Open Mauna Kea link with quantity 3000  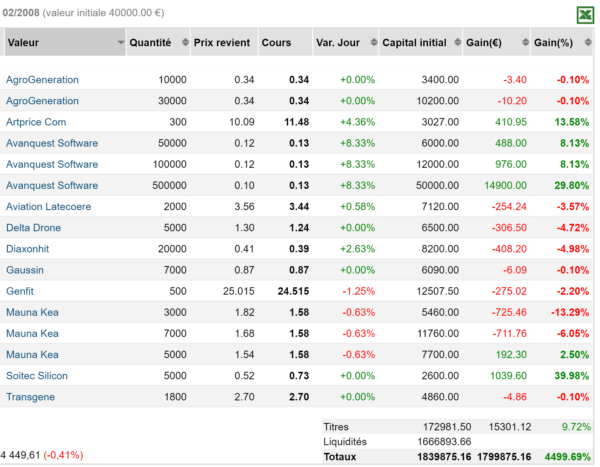click(x=33, y=312)
